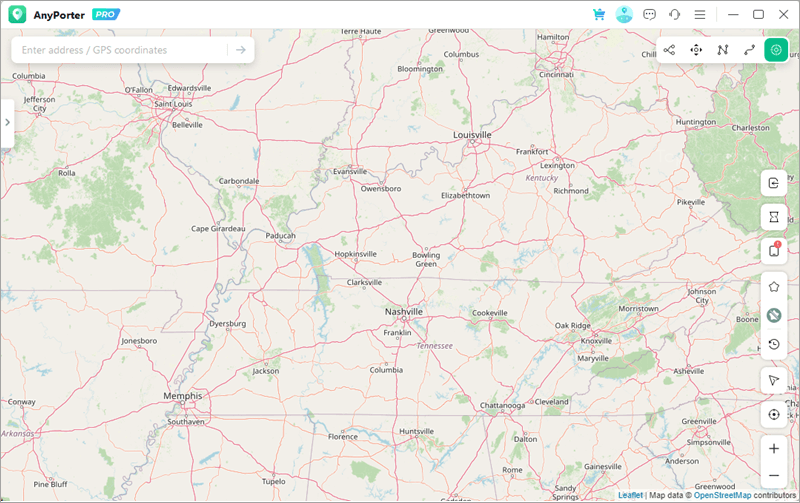Click Johnson City on the map
This screenshot has width=800, height=503.
702,296
